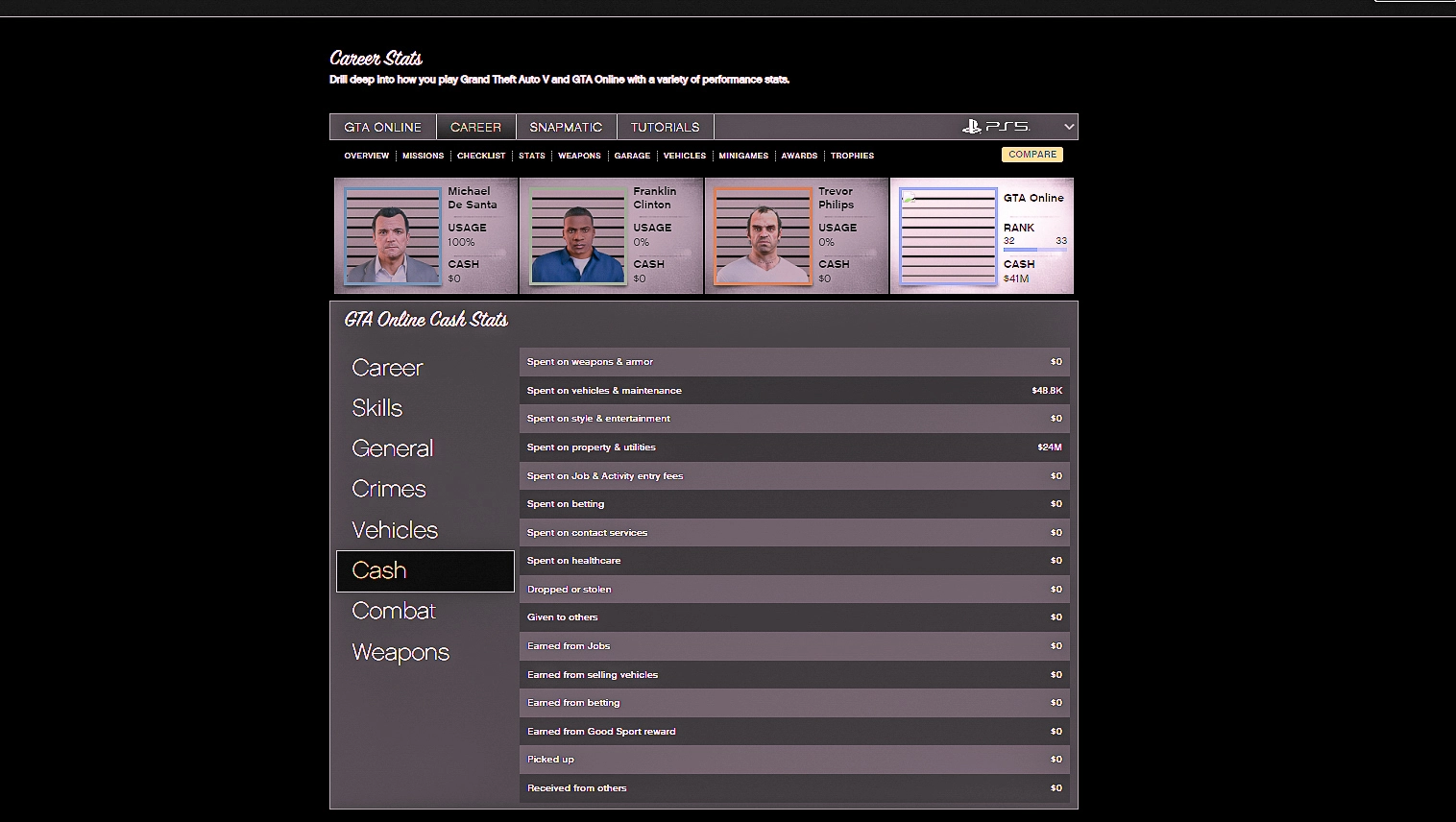Open the SNAPMATIC tab
1456x822 pixels.
coord(566,127)
